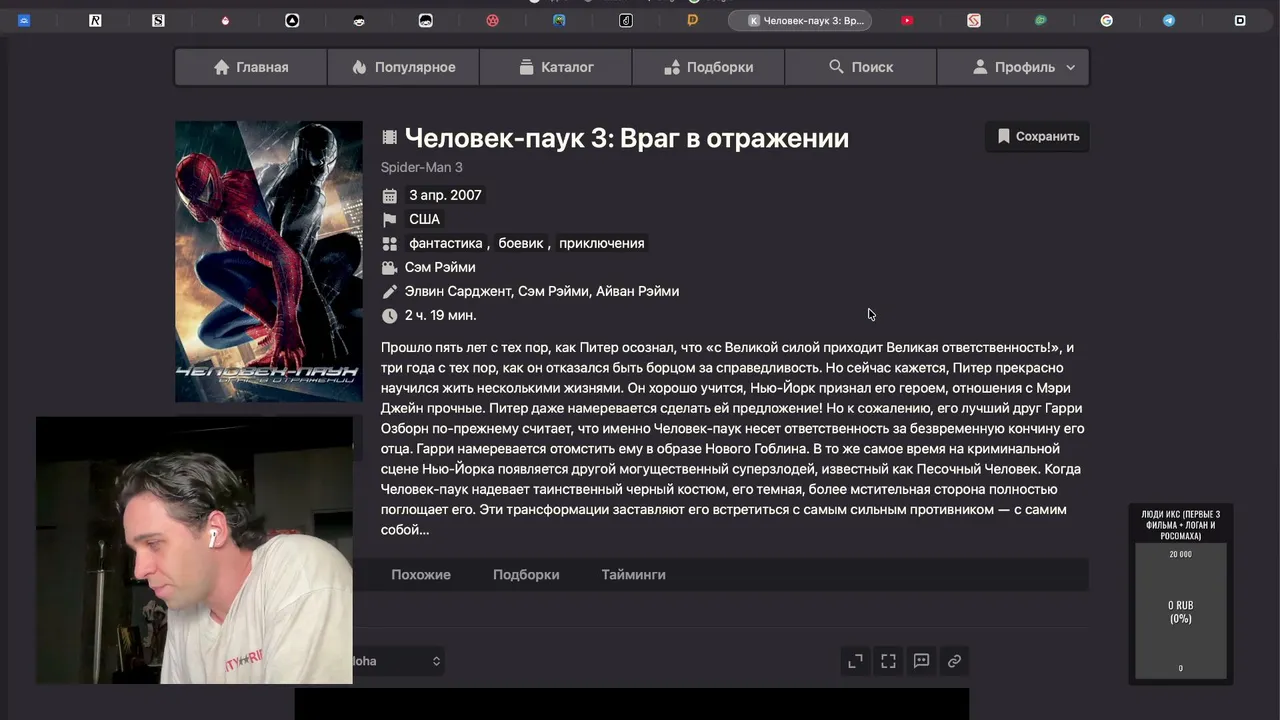
Task: Click the runtime 2 ч. 19 мин.
Action: [x=441, y=315]
